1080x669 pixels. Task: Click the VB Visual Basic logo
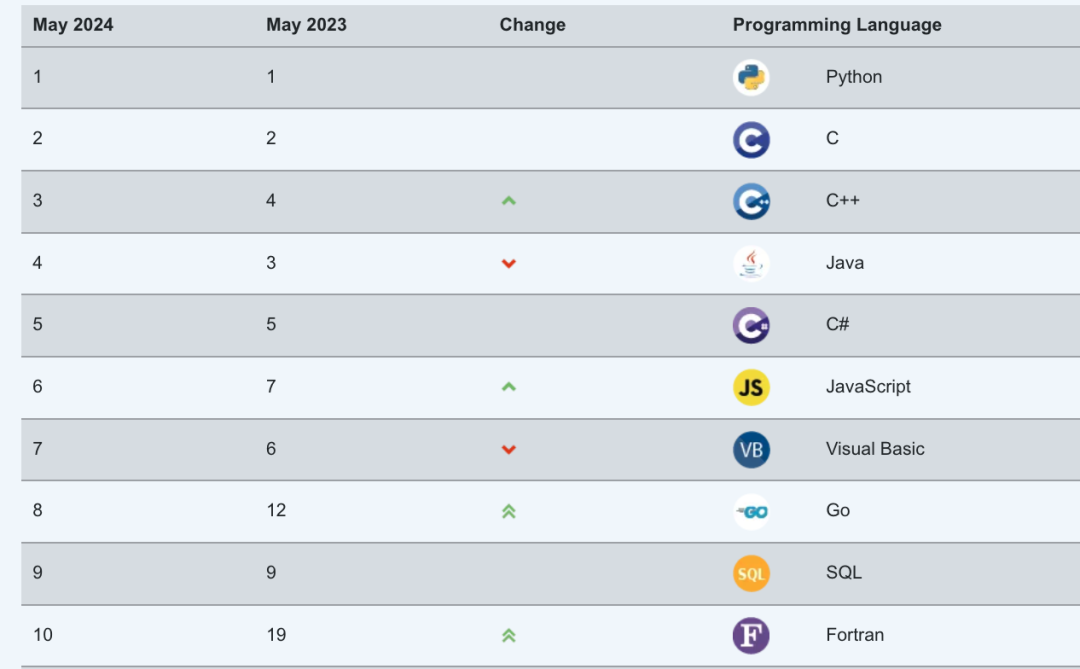[x=751, y=450]
